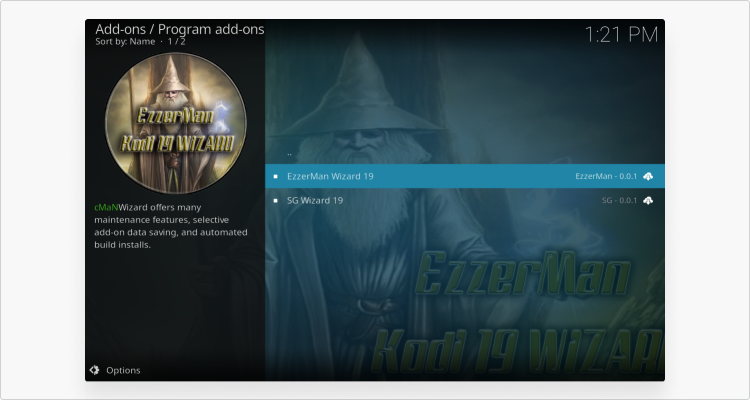Image resolution: width=750 pixels, height=400 pixels.
Task: Open the Options gear icon
Action: [94, 370]
